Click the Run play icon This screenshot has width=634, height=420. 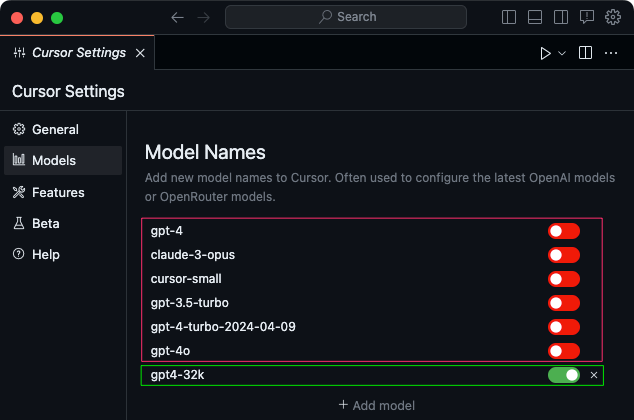545,53
